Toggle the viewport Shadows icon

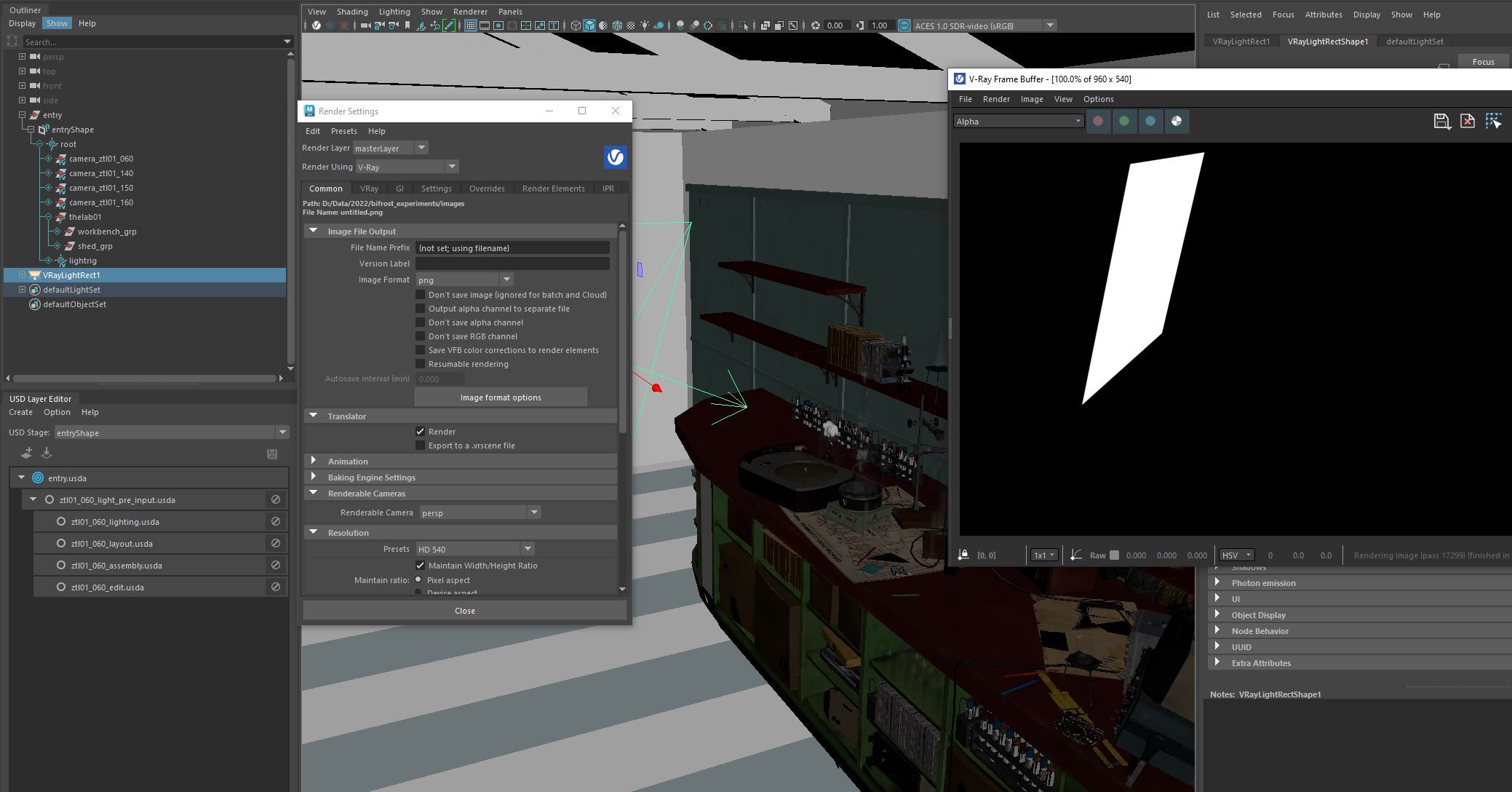click(659, 25)
